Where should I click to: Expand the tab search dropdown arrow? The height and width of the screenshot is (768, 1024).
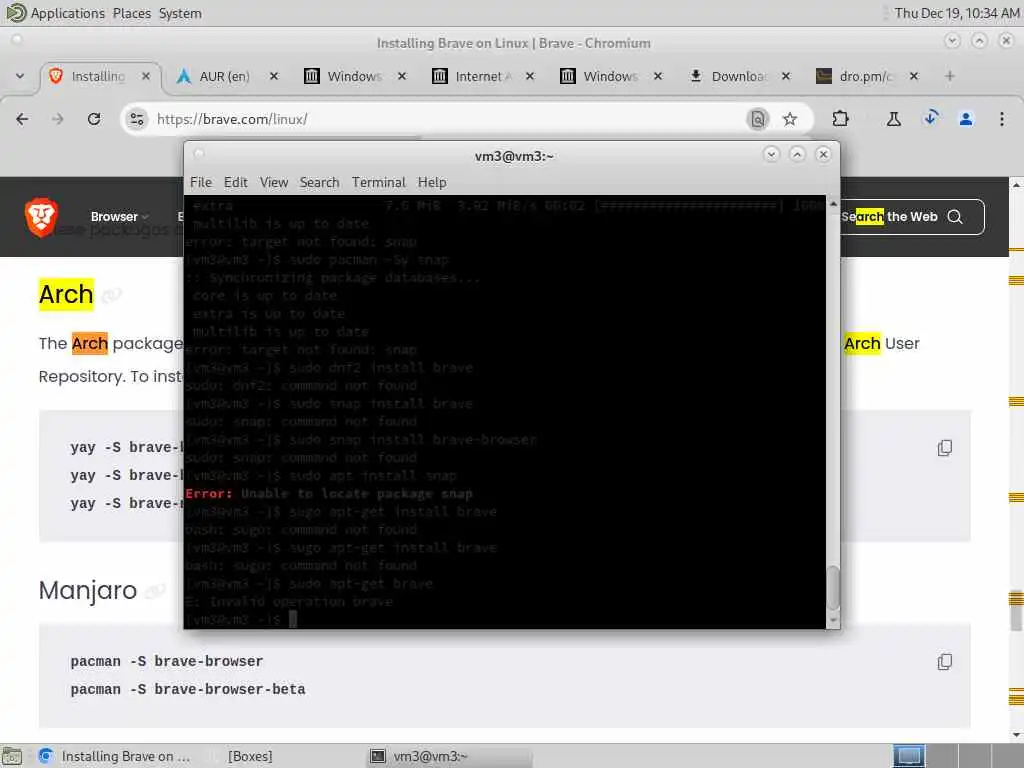[20, 76]
